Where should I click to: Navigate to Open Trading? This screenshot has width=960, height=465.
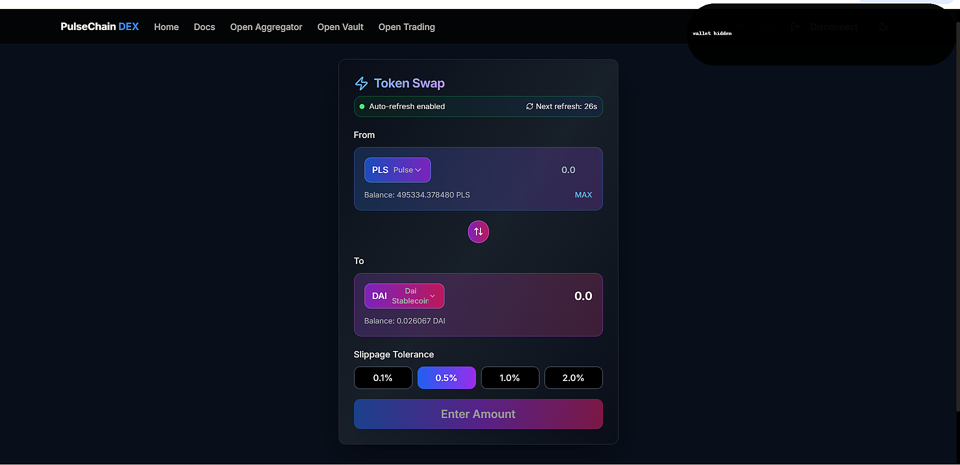[407, 27]
